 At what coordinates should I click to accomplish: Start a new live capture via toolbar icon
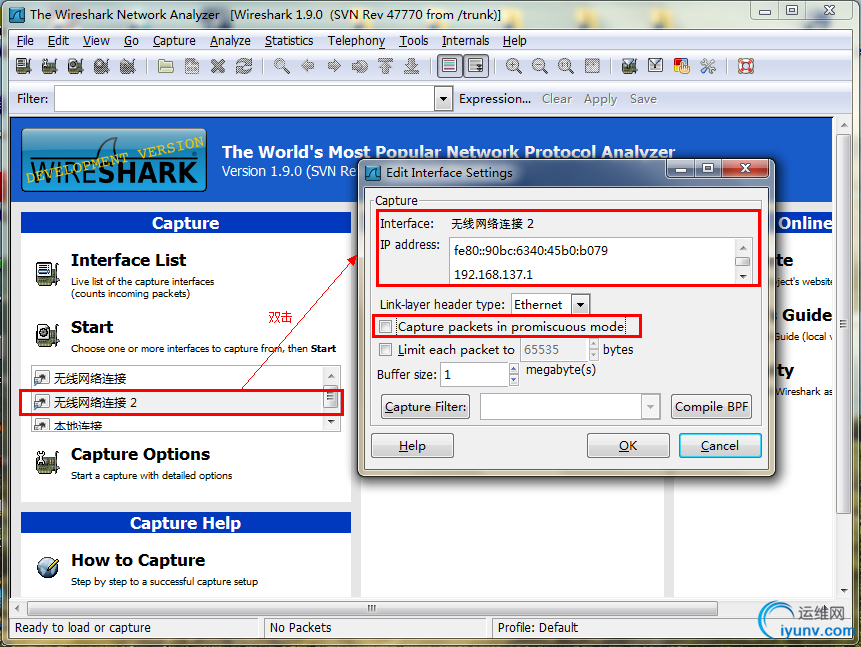pyautogui.click(x=75, y=66)
